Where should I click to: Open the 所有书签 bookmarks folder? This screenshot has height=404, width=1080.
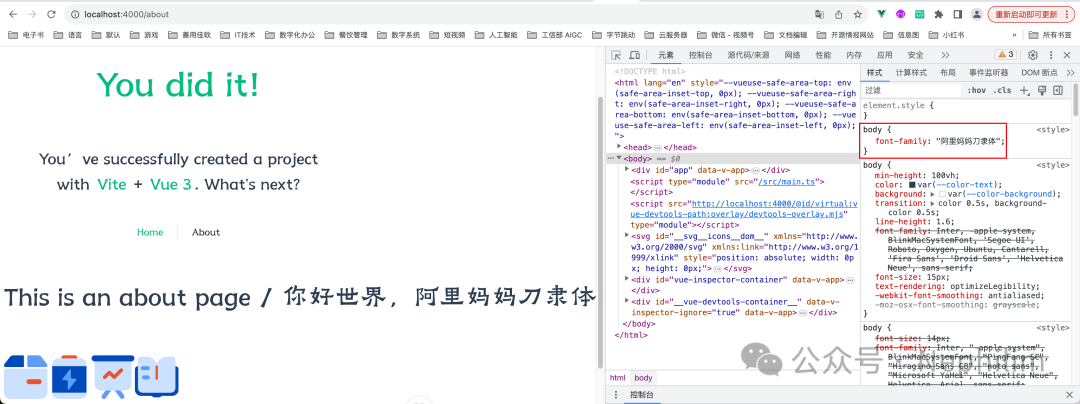click(x=1051, y=35)
